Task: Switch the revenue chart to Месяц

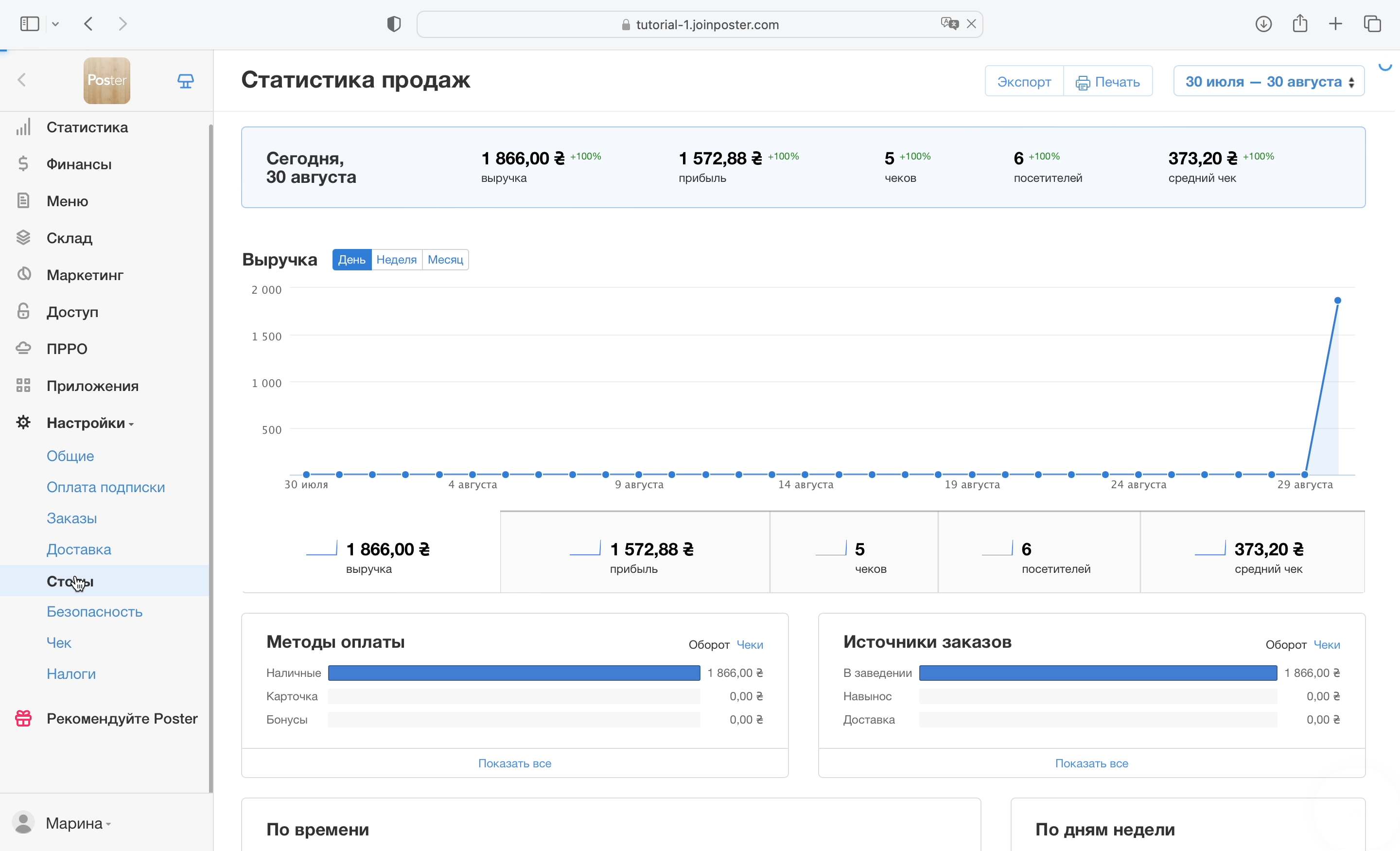Action: [445, 260]
